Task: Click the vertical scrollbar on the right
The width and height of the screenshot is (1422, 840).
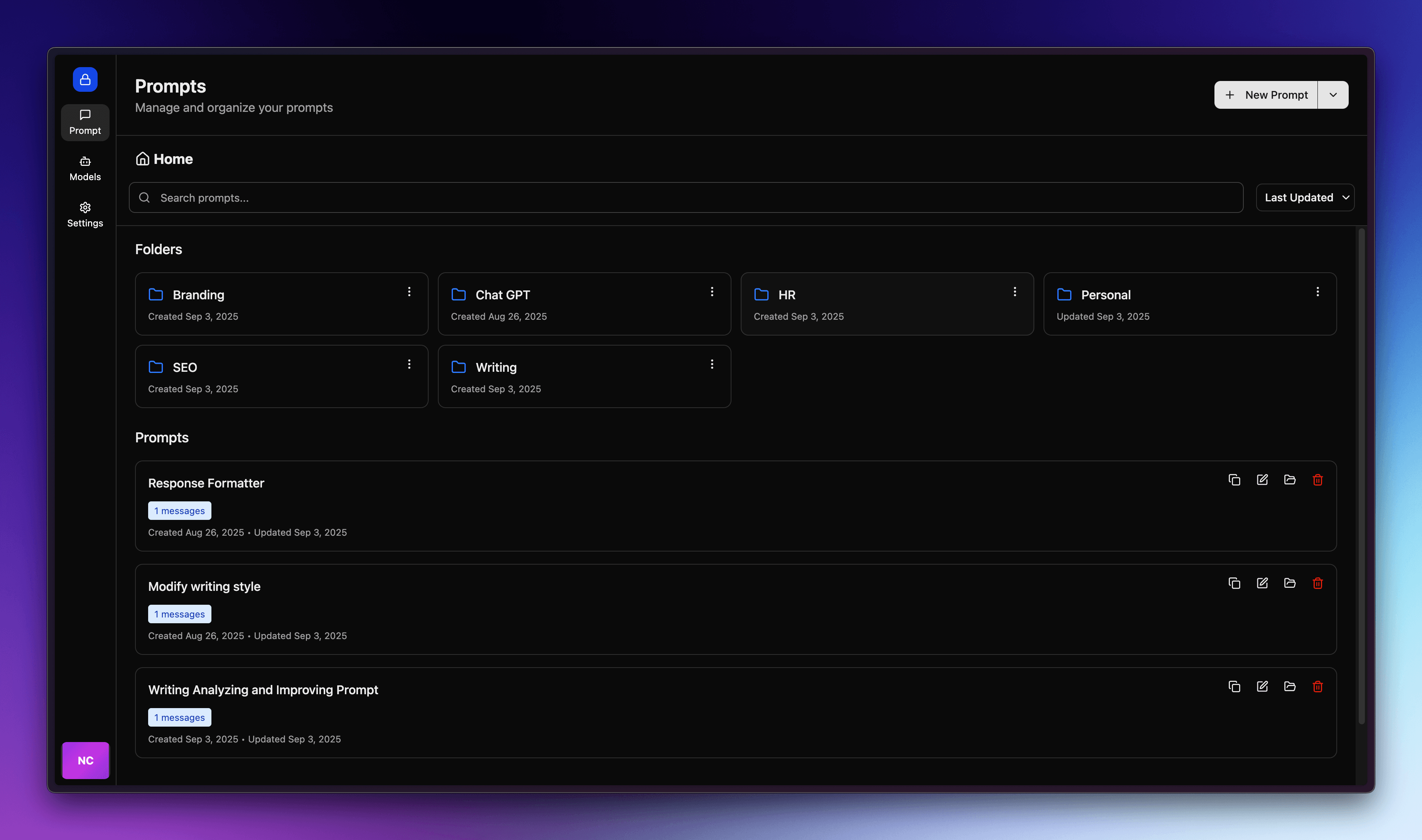Action: tap(1361, 476)
